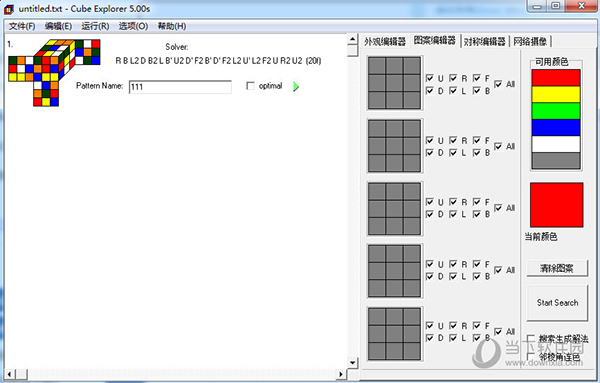Pick the yellow swatch in 可用颜色

[x=556, y=94]
